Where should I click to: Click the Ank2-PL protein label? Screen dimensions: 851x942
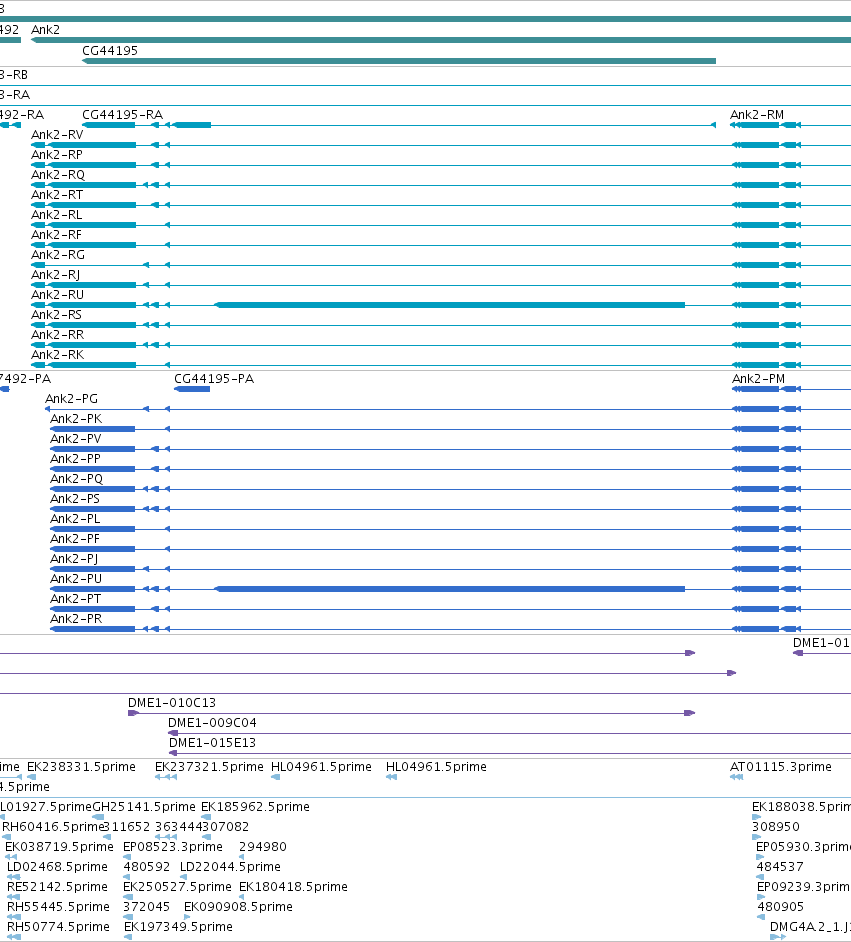point(75,518)
